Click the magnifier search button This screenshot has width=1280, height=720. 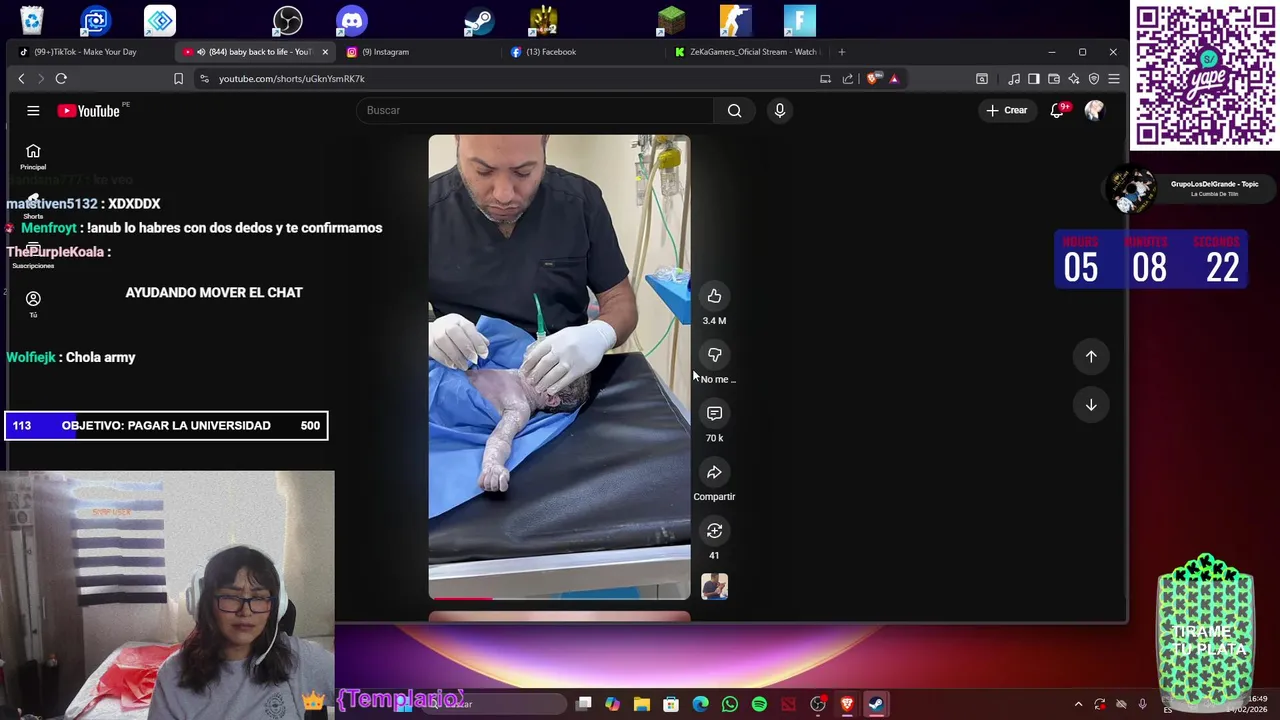735,110
